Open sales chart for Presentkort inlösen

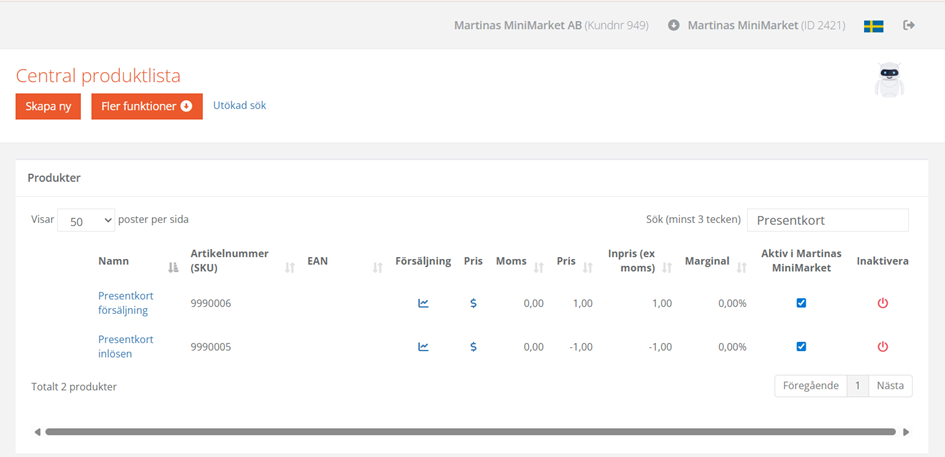(423, 347)
